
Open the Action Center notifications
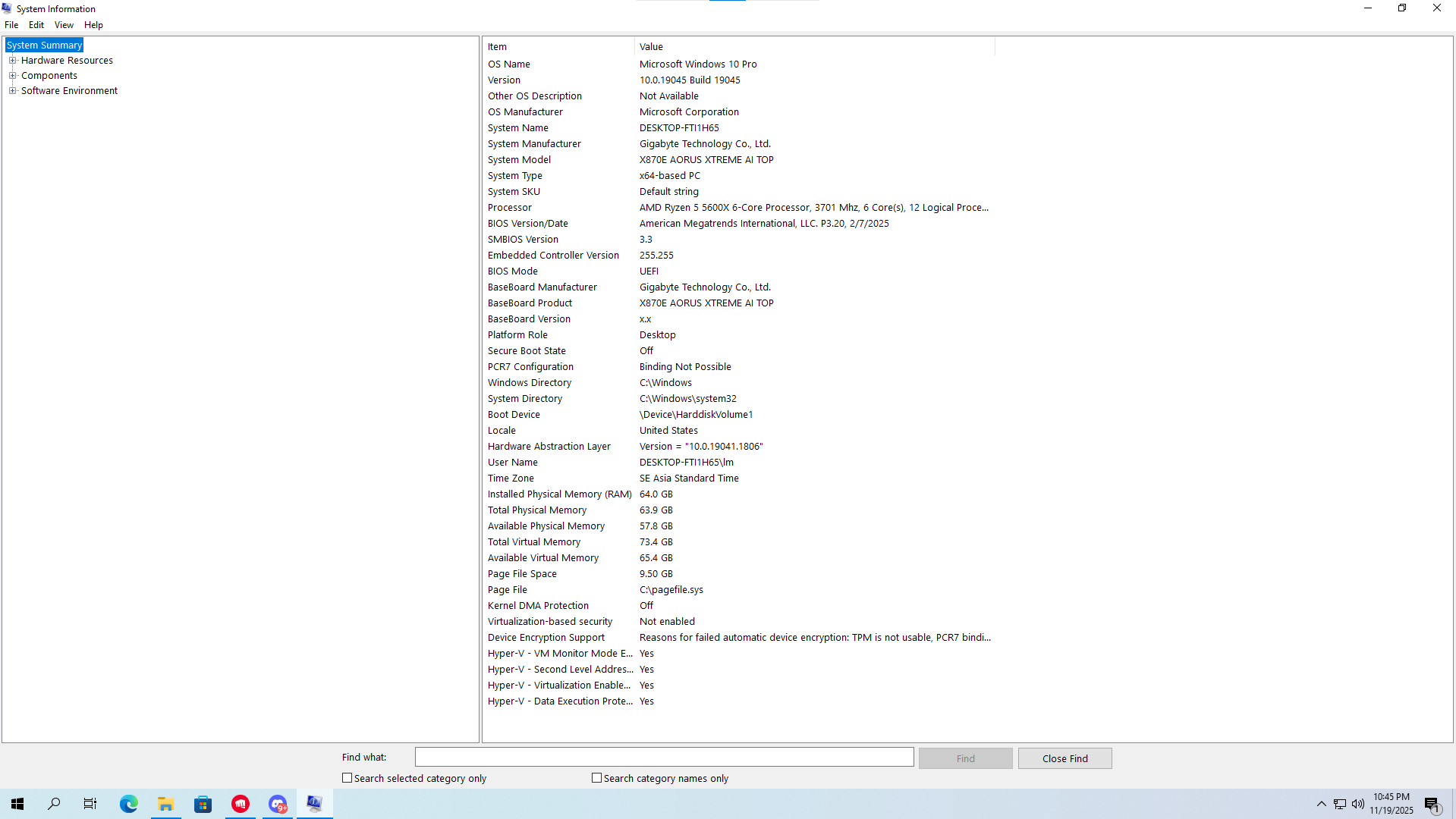click(1432, 804)
